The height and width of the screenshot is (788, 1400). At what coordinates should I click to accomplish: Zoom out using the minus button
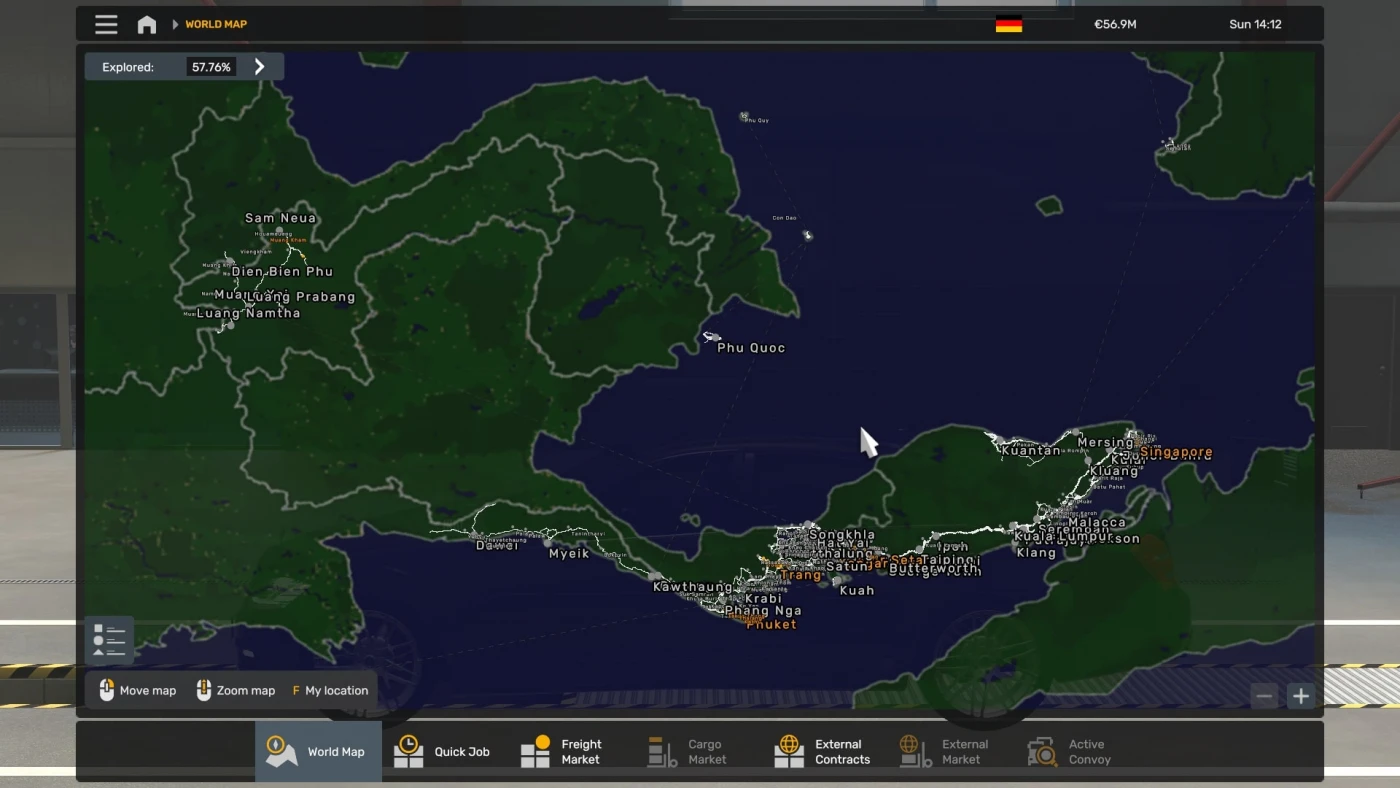1263,695
